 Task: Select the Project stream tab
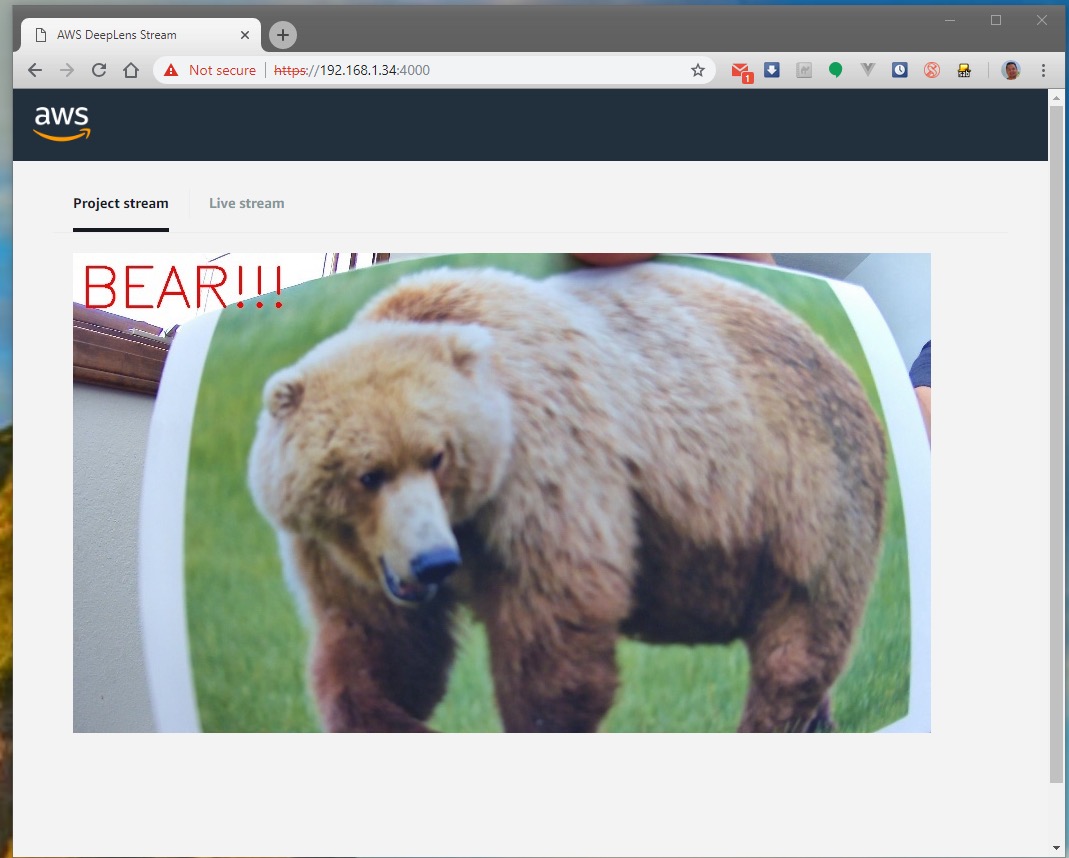121,203
